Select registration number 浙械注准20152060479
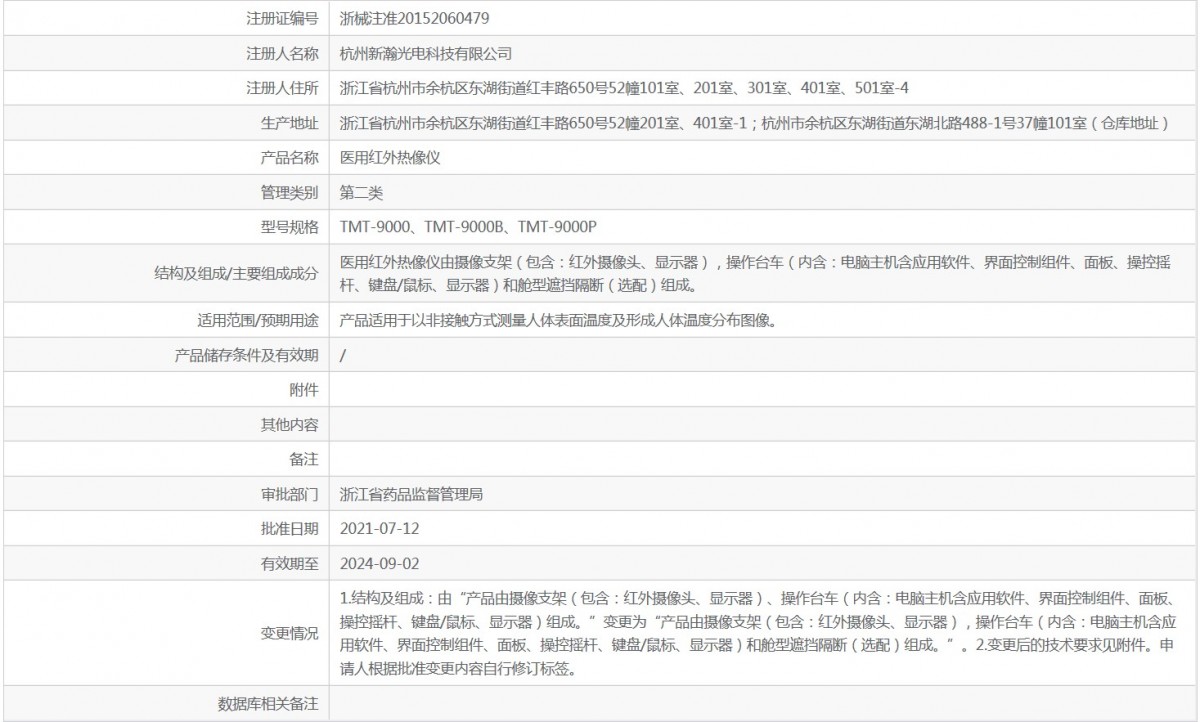This screenshot has width=1200, height=722. coord(415,19)
